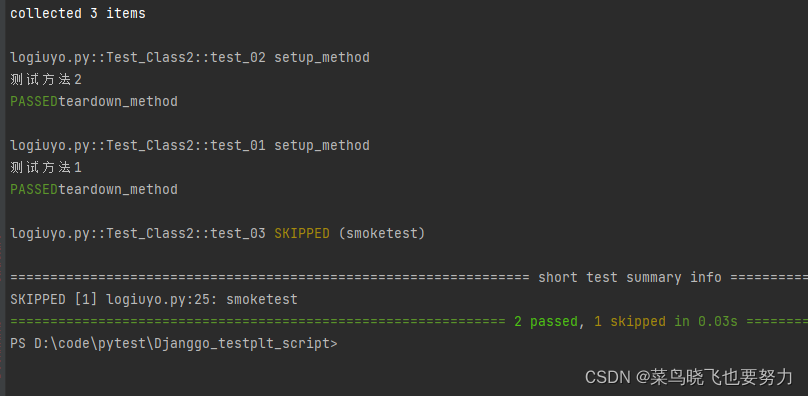Click the 测试方法1 output text
808x396 pixels.
point(46,168)
